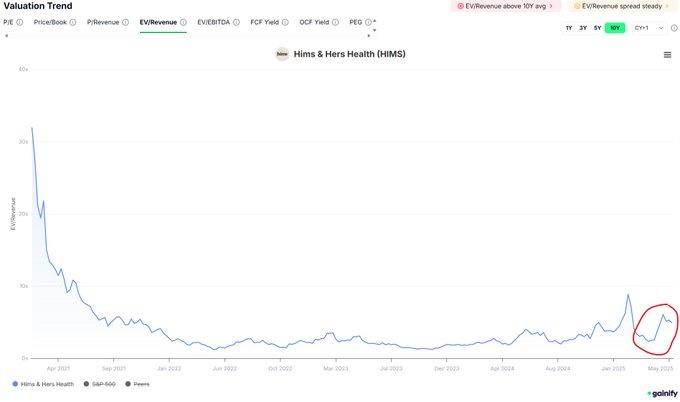Switch to the P/Revenue tab
Viewport: 680px width, 402px height.
click(103, 22)
